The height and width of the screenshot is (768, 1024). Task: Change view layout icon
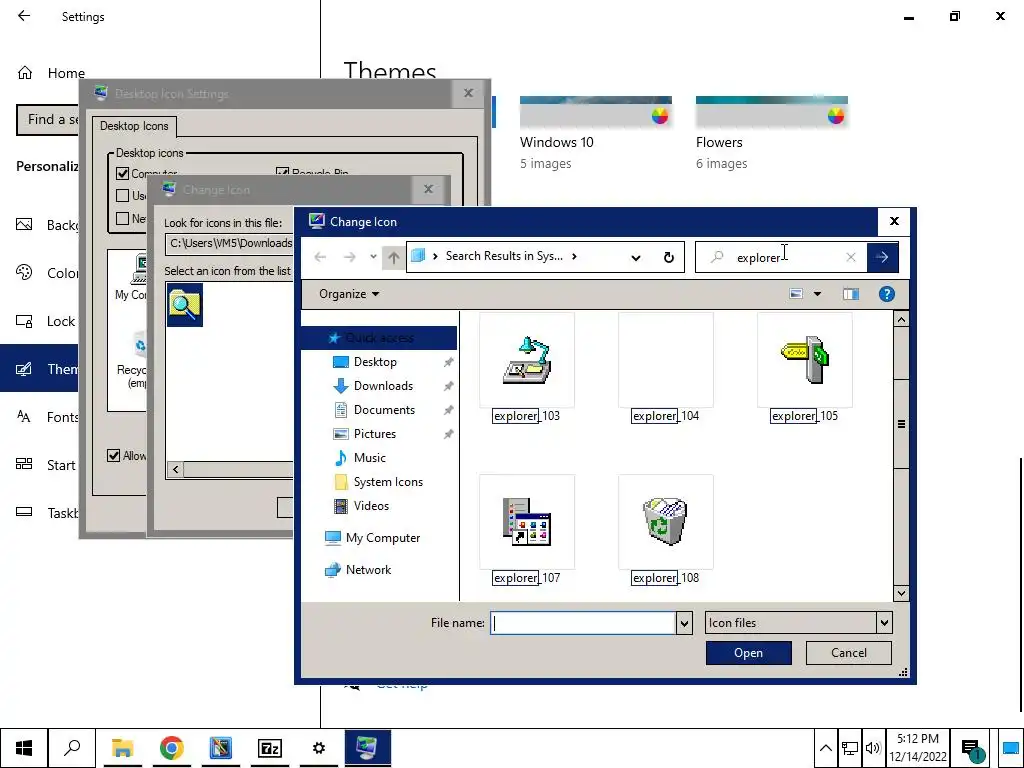click(x=796, y=294)
